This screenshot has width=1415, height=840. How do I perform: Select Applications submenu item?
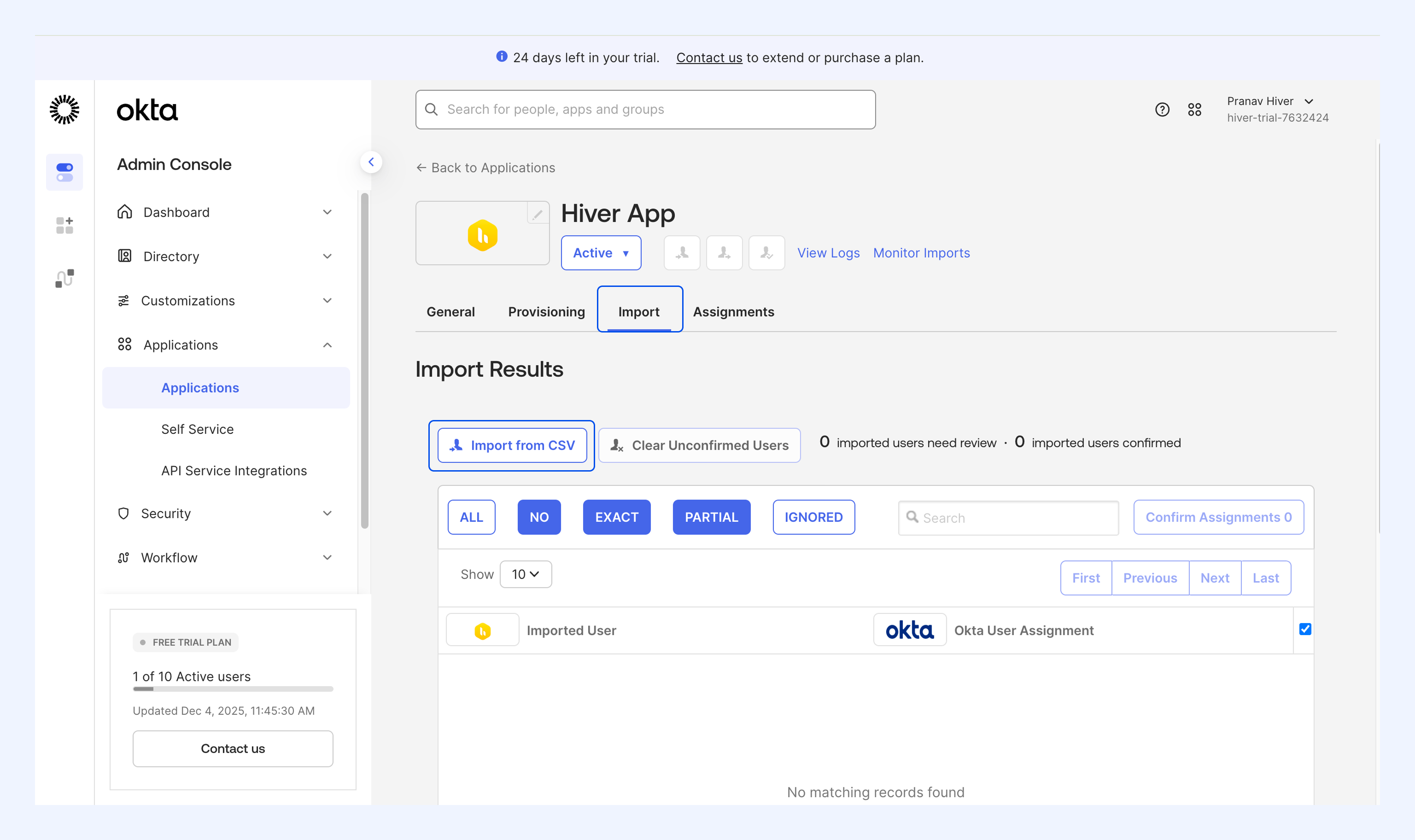[x=226, y=388]
